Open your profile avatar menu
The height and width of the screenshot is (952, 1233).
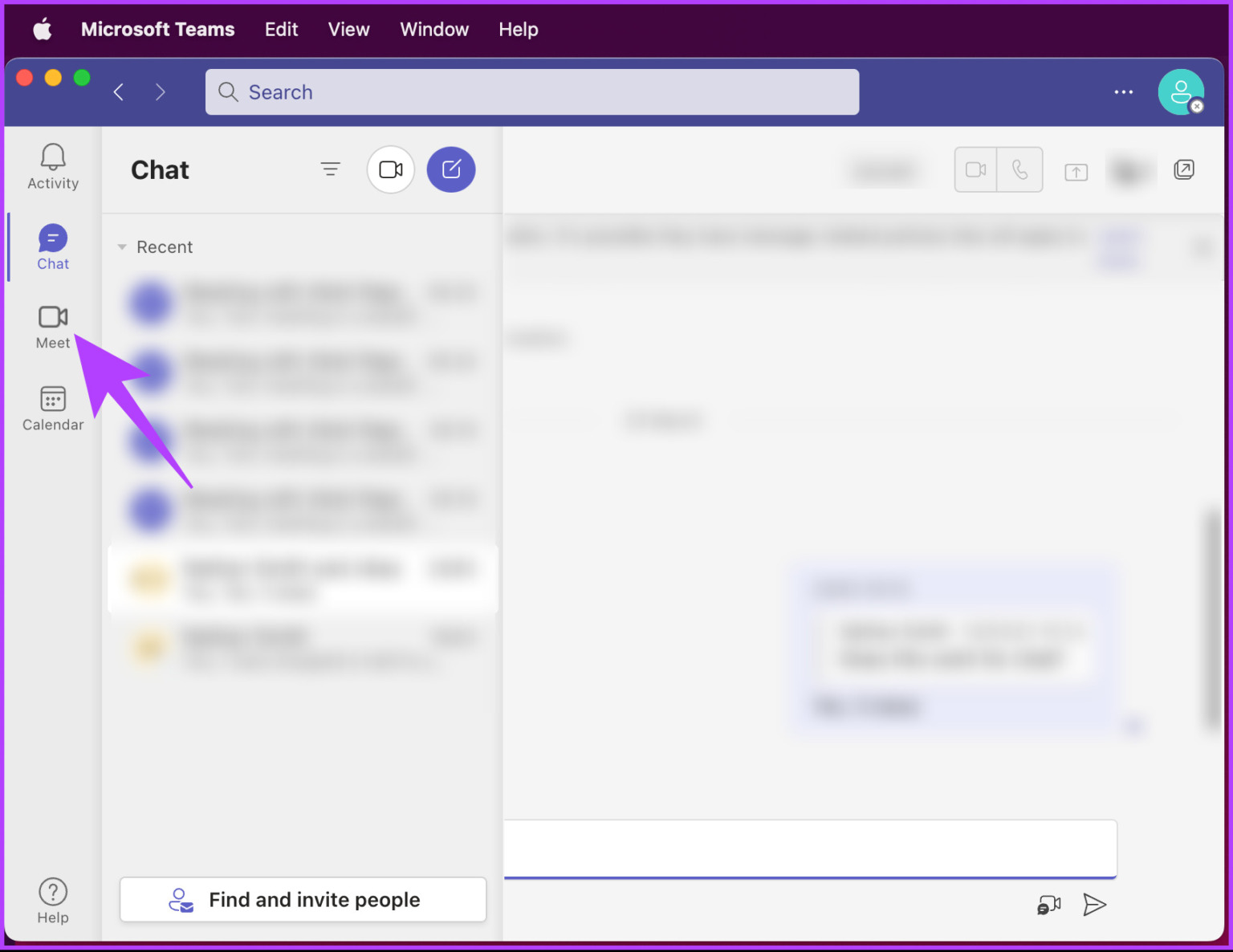coord(1181,92)
